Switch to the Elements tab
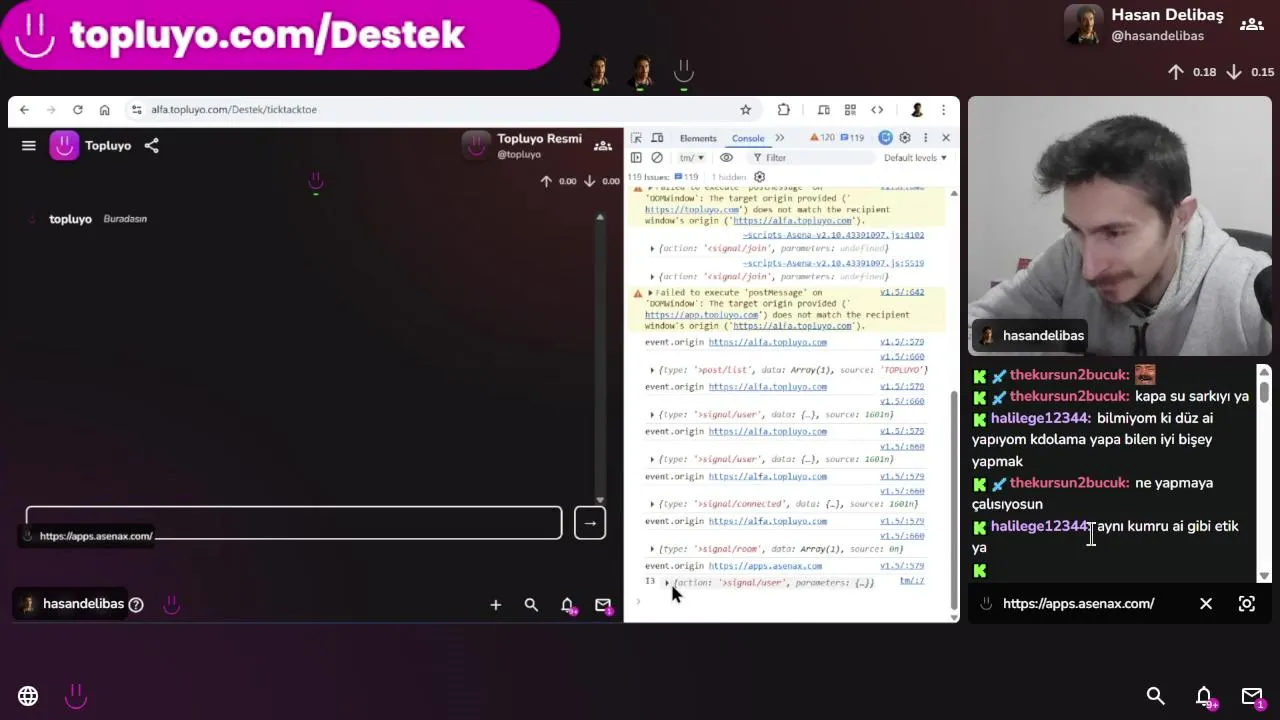The height and width of the screenshot is (720, 1280). 698,138
